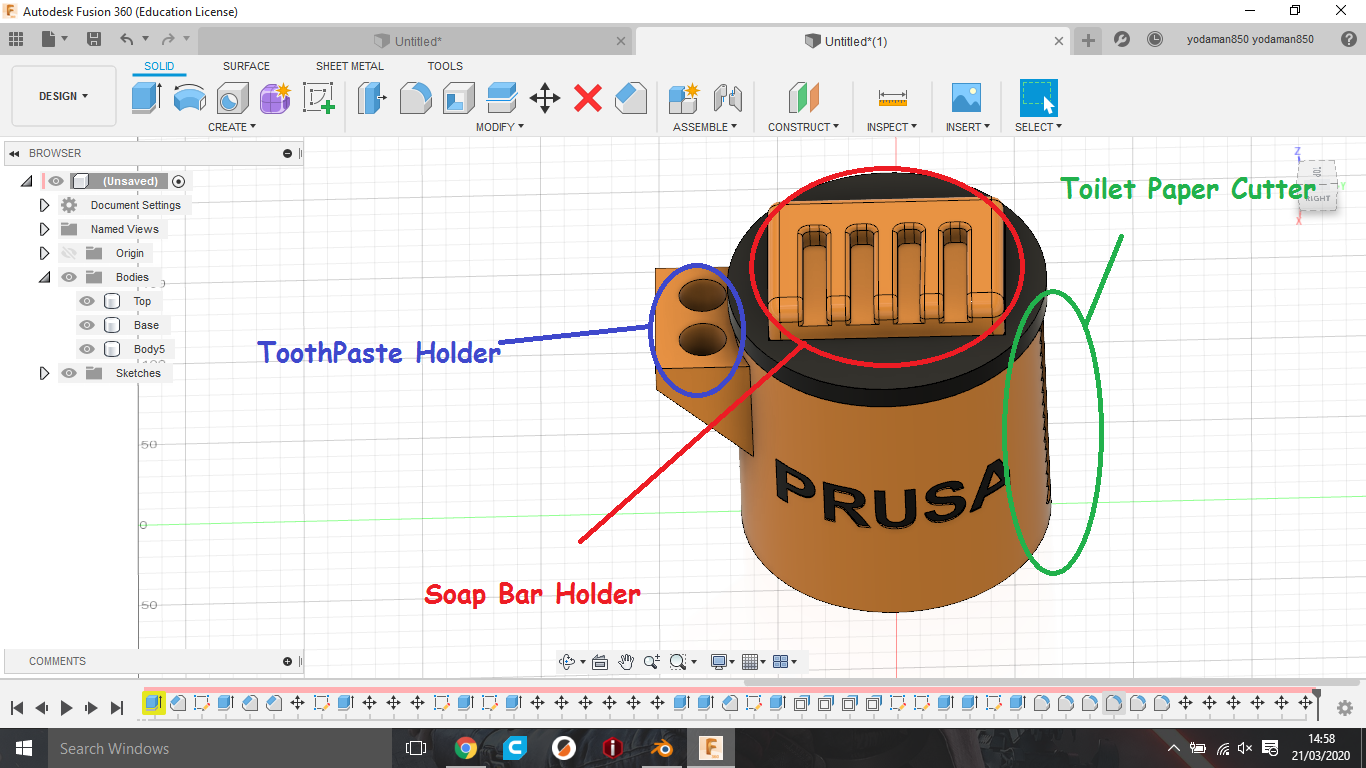Play the timeline history
This screenshot has height=768, width=1366.
pos(67,707)
